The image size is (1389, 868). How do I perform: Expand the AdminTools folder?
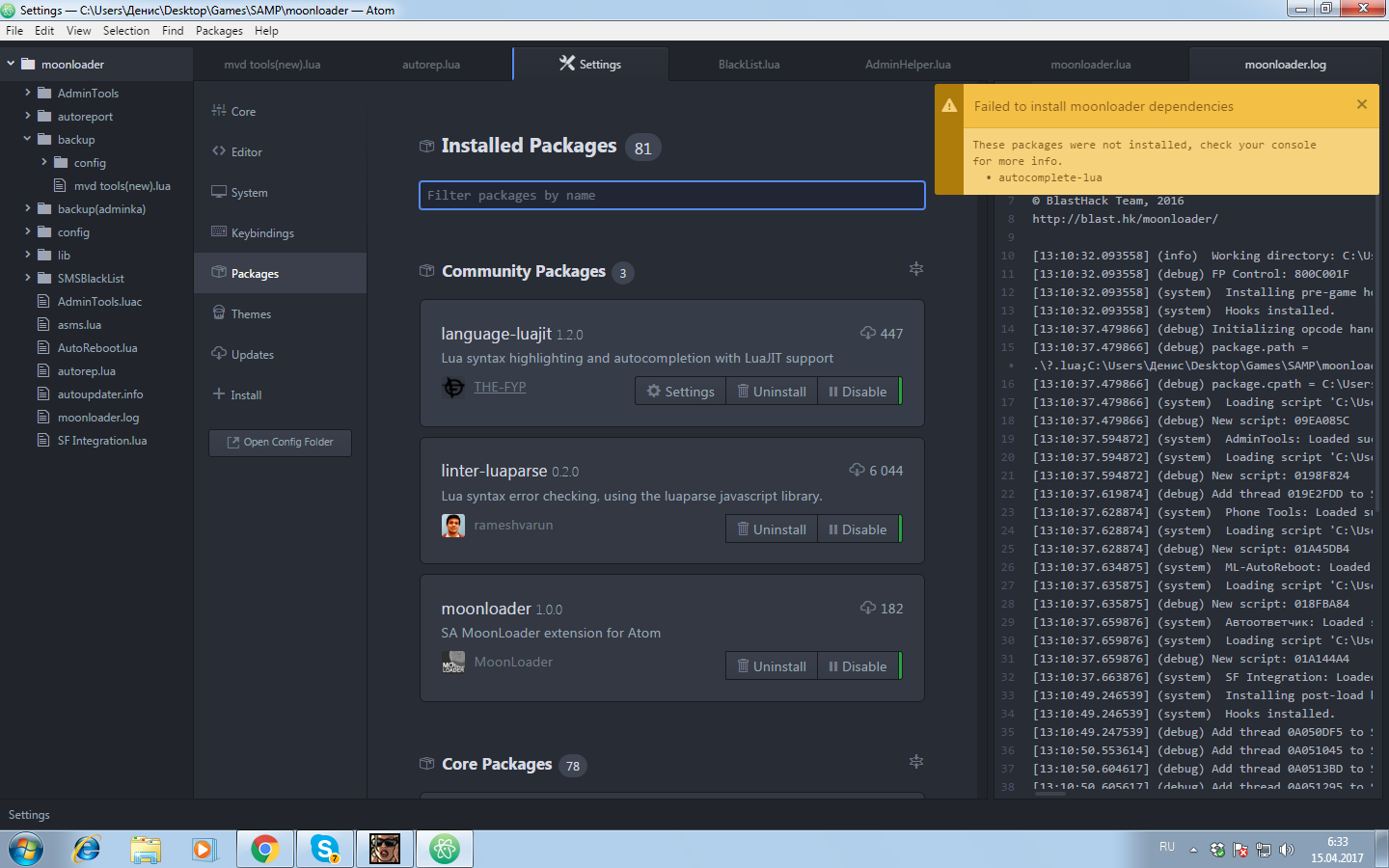(27, 93)
